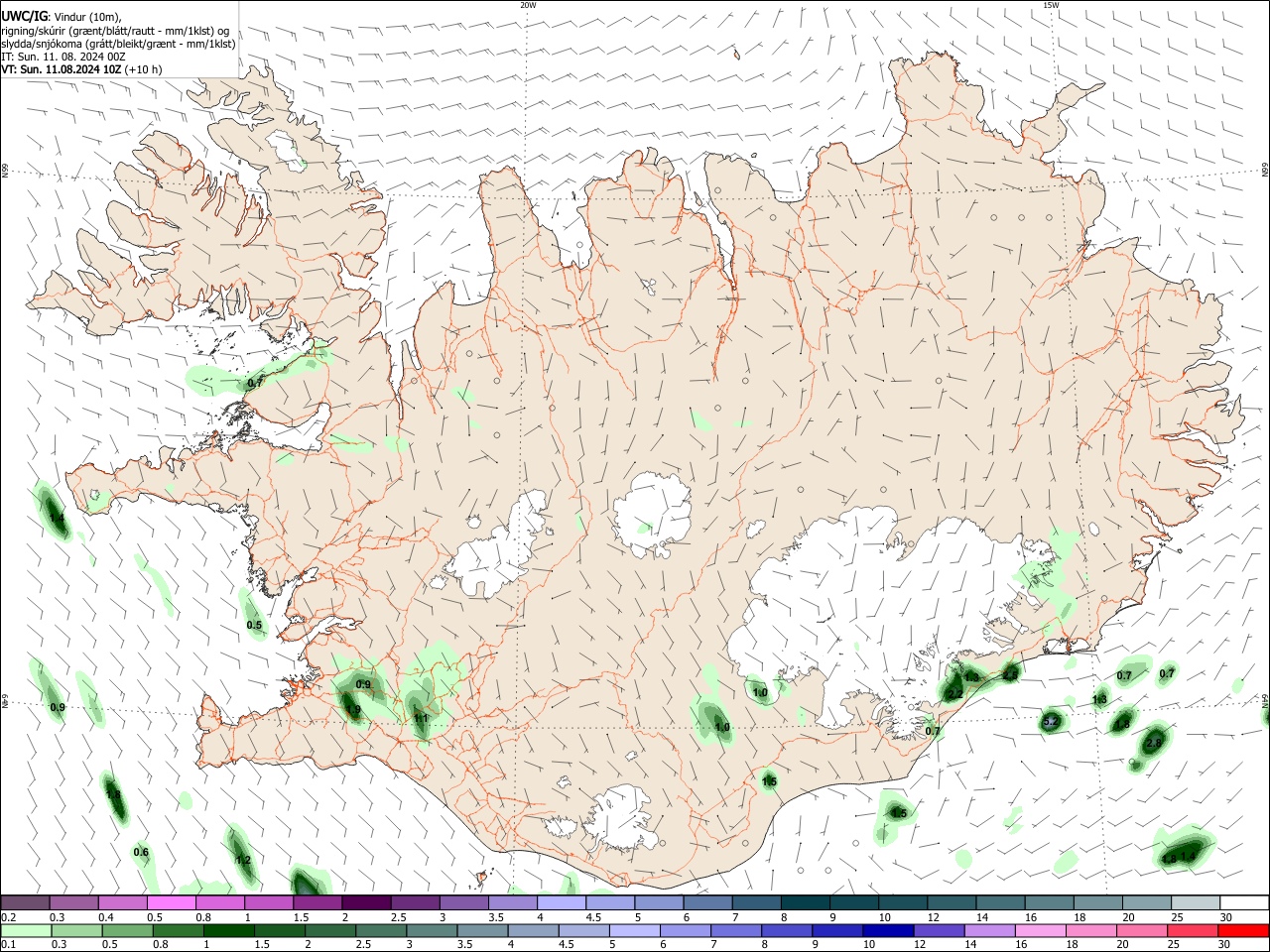
Task: Click the white upper swatch labeled 30
Action: pos(1244,902)
